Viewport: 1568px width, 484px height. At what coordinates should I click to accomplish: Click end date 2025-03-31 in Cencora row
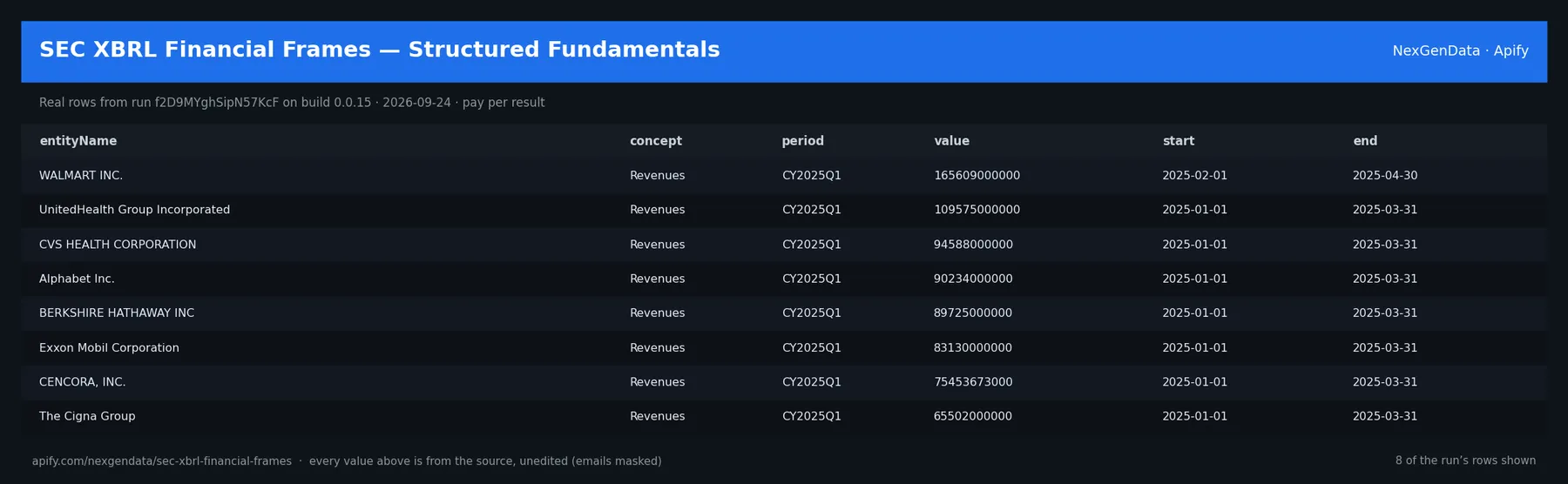click(x=1385, y=382)
